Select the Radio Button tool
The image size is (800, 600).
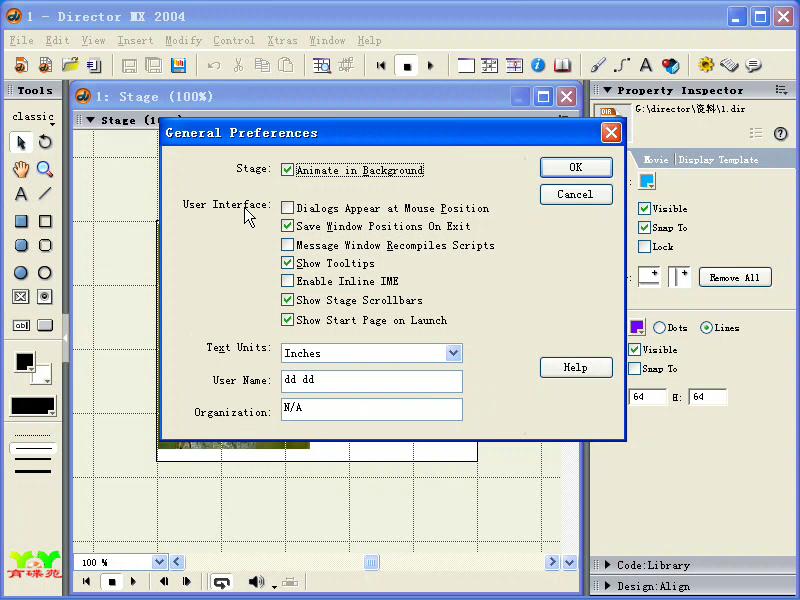45,296
